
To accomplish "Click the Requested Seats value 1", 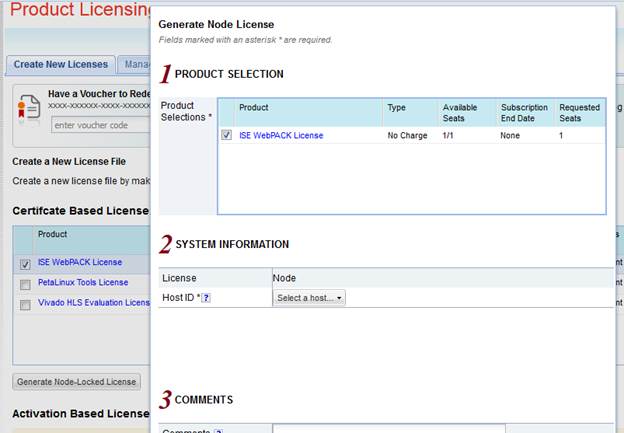I will coord(561,135).
